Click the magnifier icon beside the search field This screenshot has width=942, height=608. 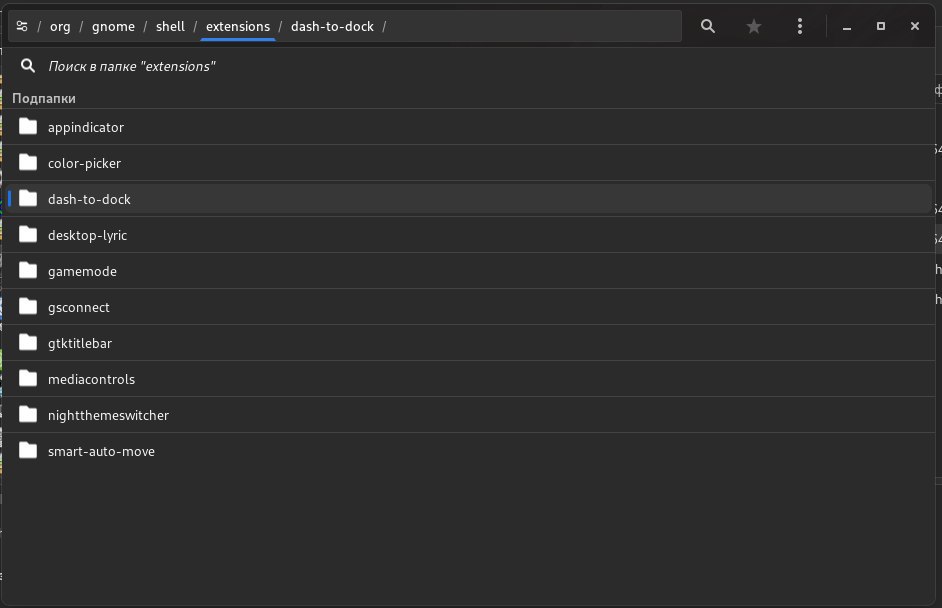pyautogui.click(x=28, y=65)
